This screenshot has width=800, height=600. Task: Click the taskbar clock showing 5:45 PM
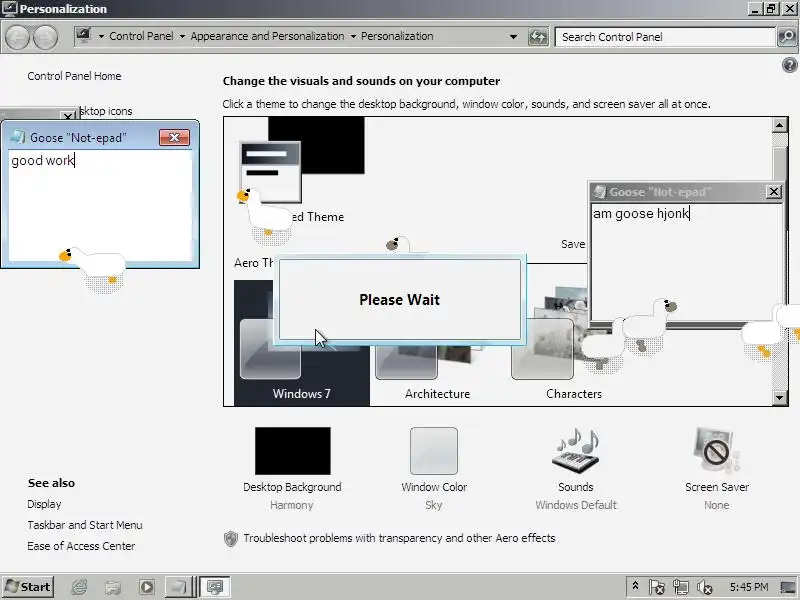(748, 587)
